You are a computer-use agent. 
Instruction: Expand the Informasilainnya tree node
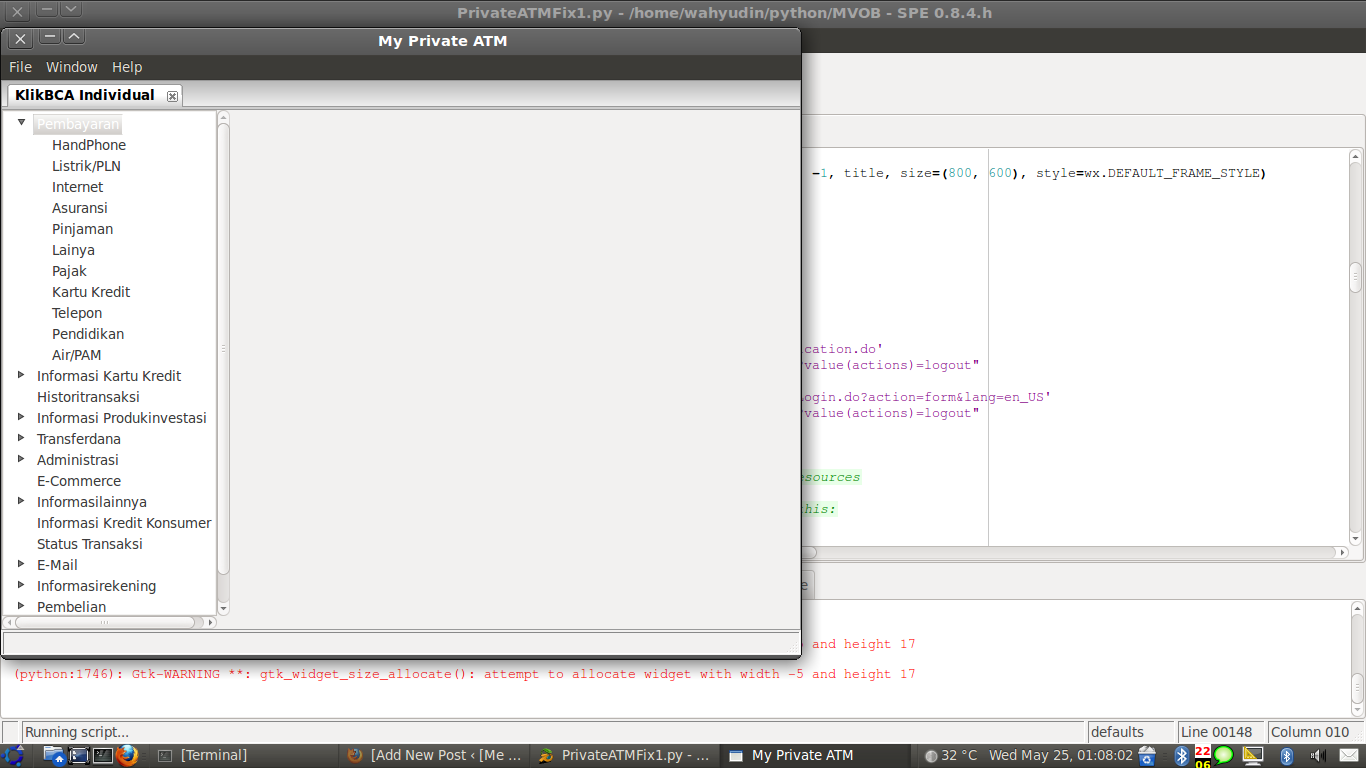(x=22, y=501)
